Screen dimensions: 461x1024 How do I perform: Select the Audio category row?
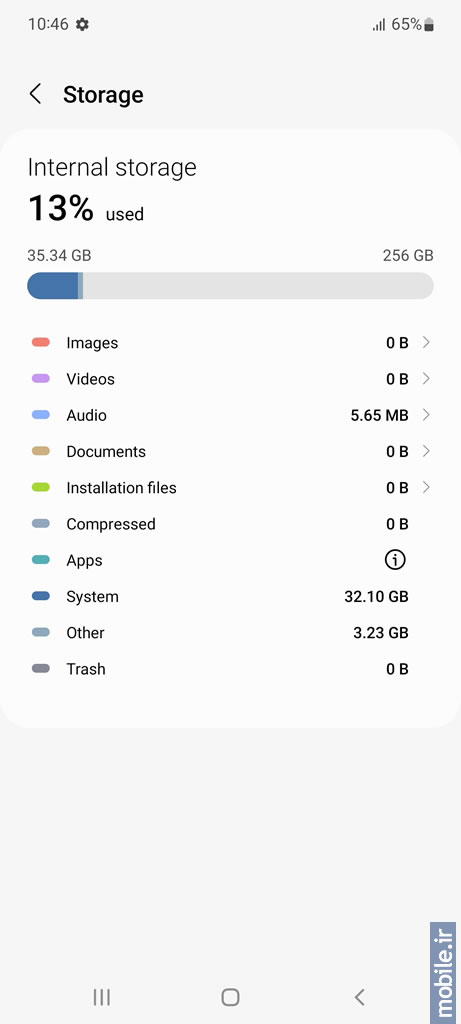[230, 415]
